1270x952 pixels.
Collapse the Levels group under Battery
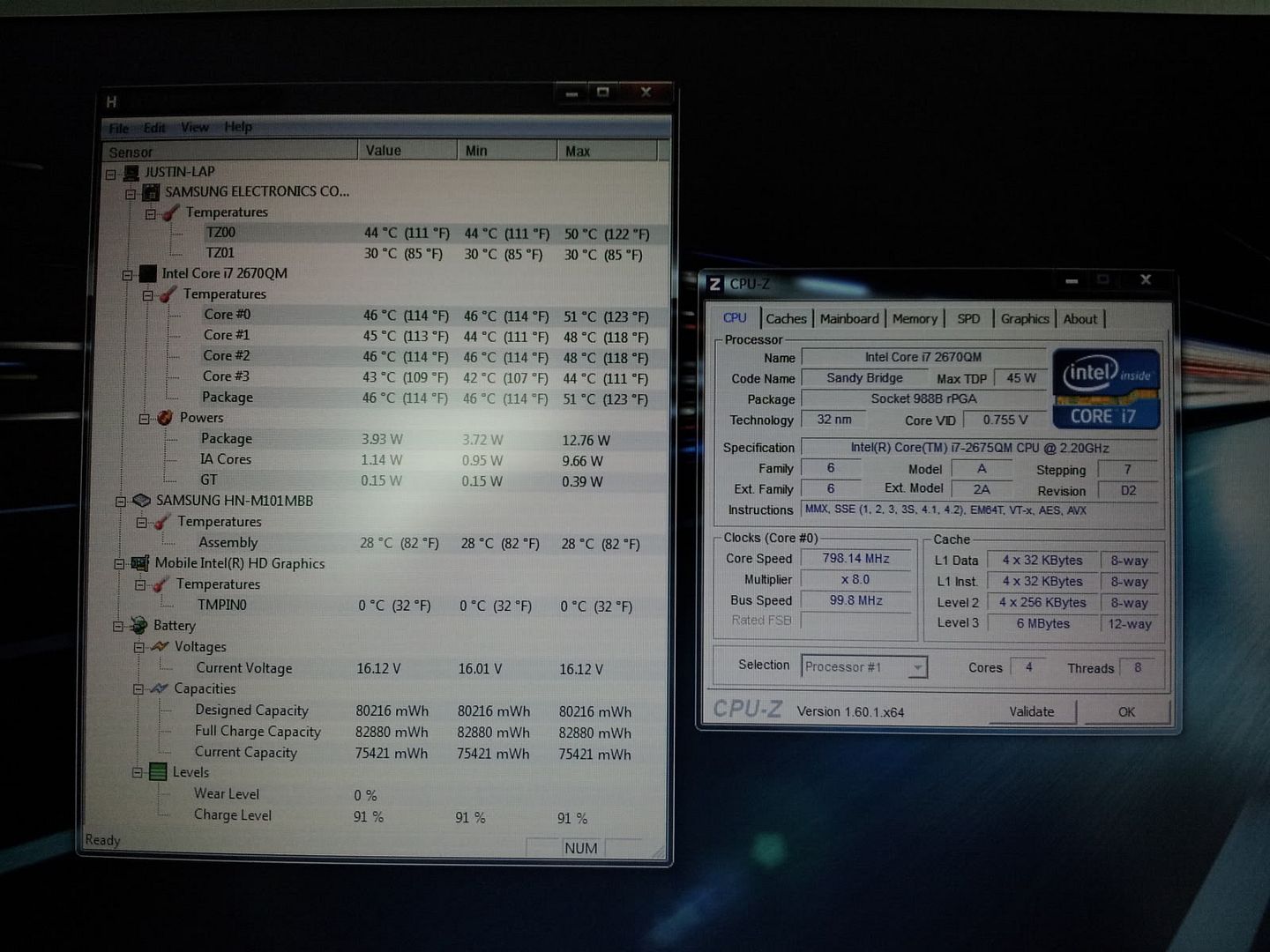tap(138, 773)
